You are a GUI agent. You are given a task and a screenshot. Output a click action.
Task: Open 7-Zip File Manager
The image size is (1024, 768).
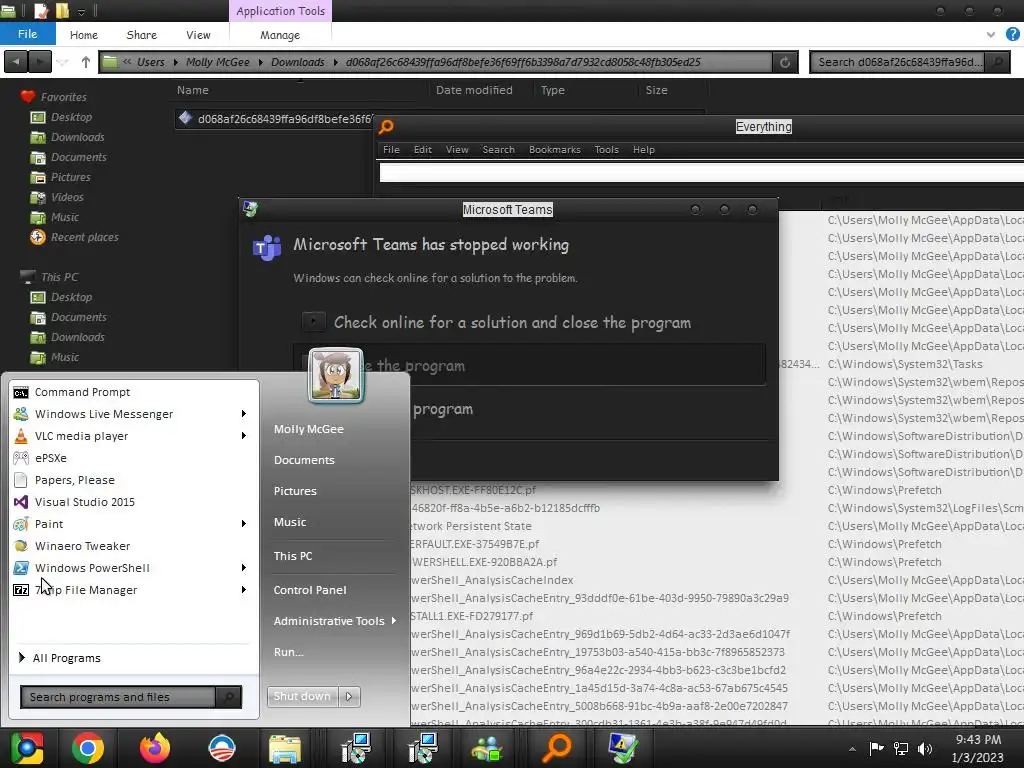86,590
